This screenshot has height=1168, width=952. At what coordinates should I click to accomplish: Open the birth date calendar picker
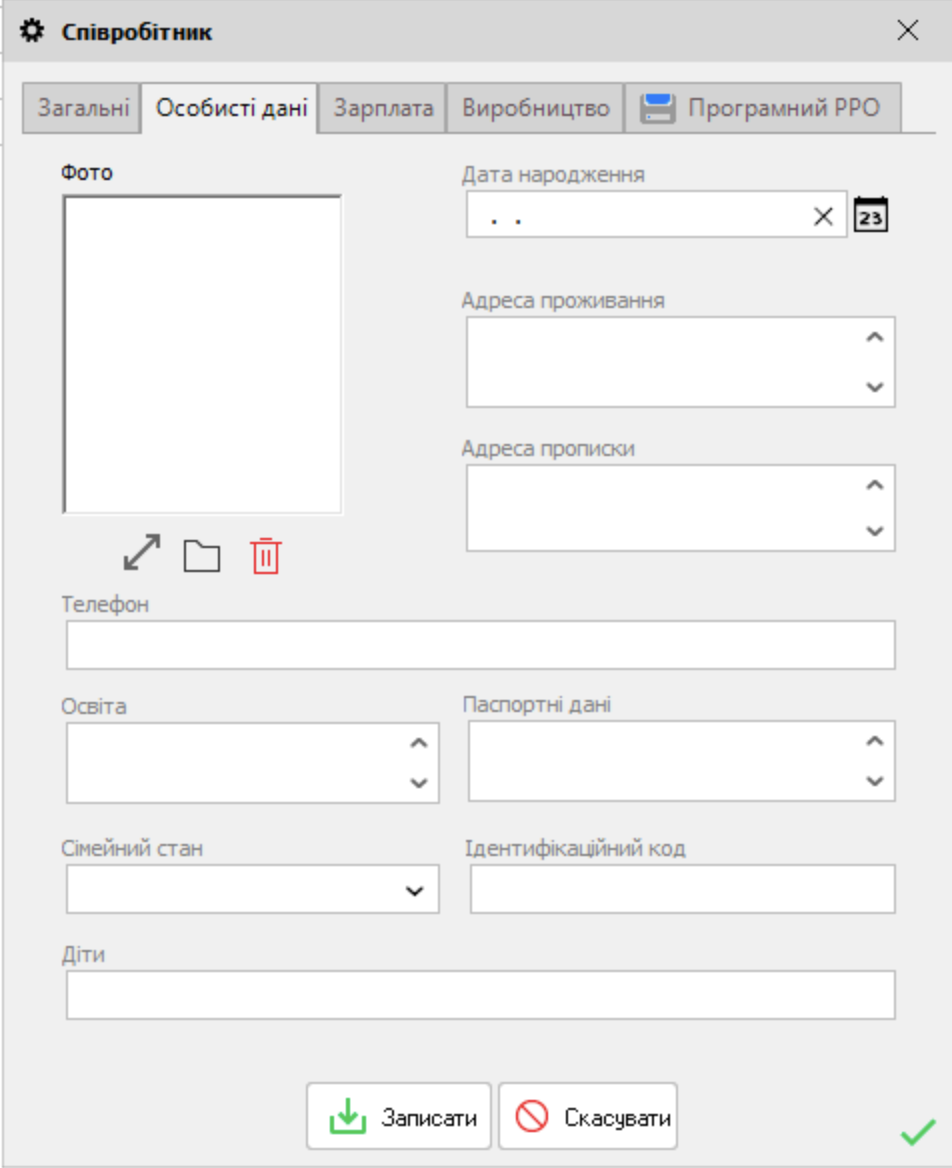pyautogui.click(x=871, y=215)
